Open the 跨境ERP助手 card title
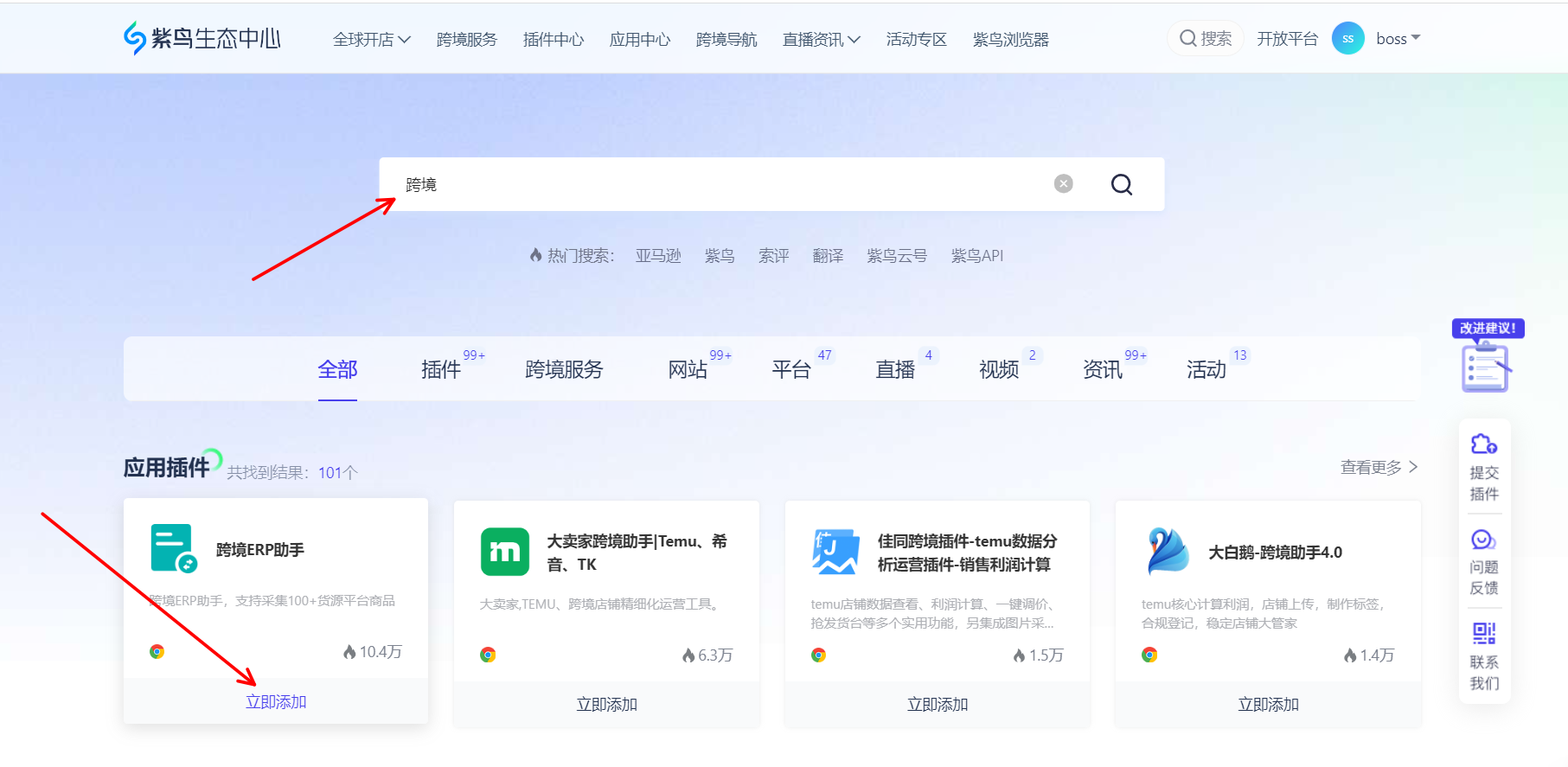1568x767 pixels. coord(260,550)
